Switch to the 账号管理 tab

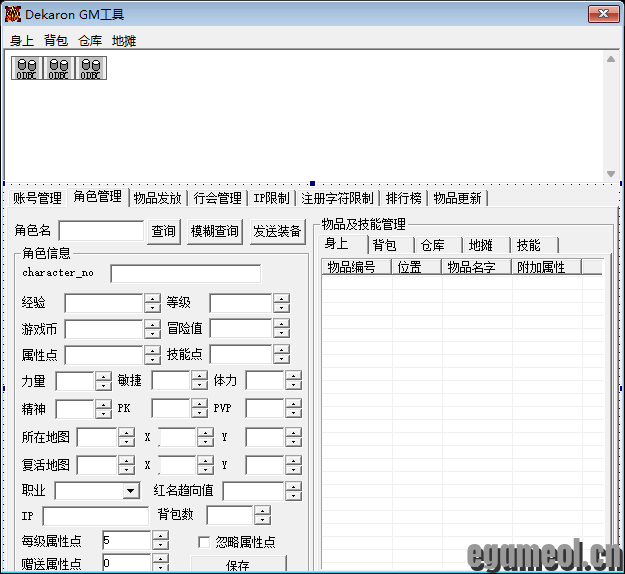coord(37,198)
